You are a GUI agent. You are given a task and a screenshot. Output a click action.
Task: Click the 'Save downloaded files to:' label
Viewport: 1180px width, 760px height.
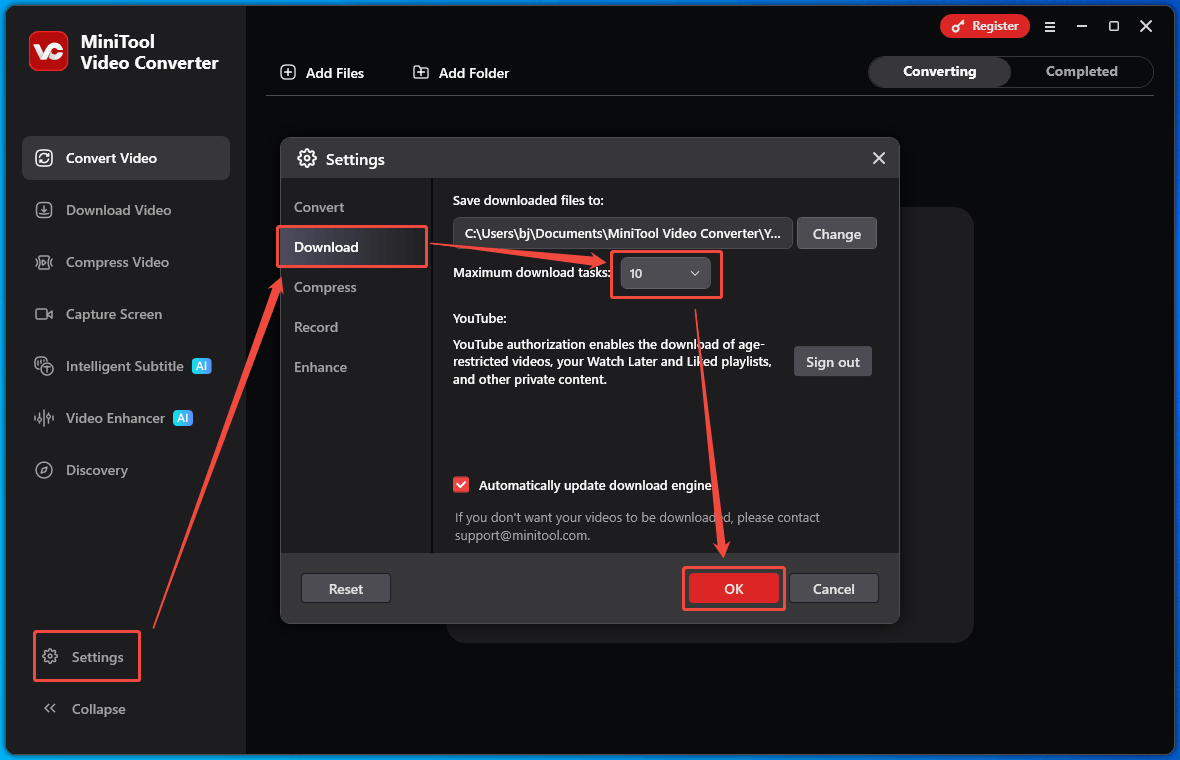528,200
